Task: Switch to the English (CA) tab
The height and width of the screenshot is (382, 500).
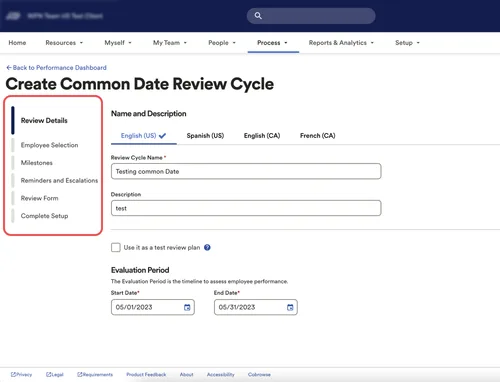Action: click(x=262, y=136)
